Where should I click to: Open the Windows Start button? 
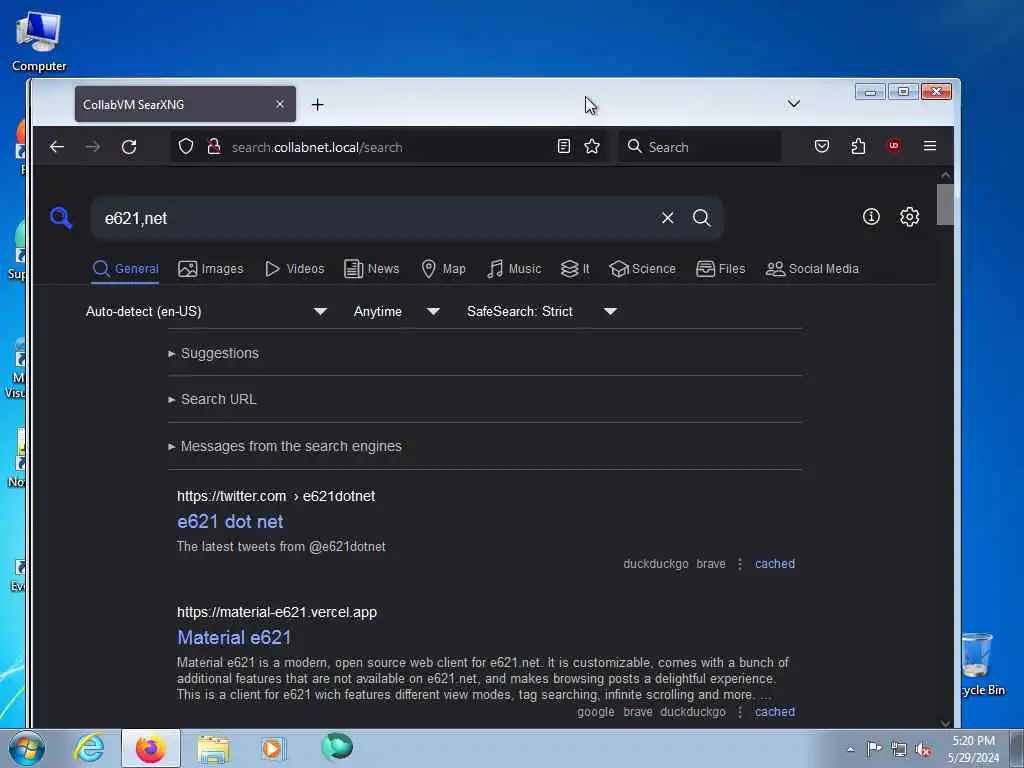point(26,748)
